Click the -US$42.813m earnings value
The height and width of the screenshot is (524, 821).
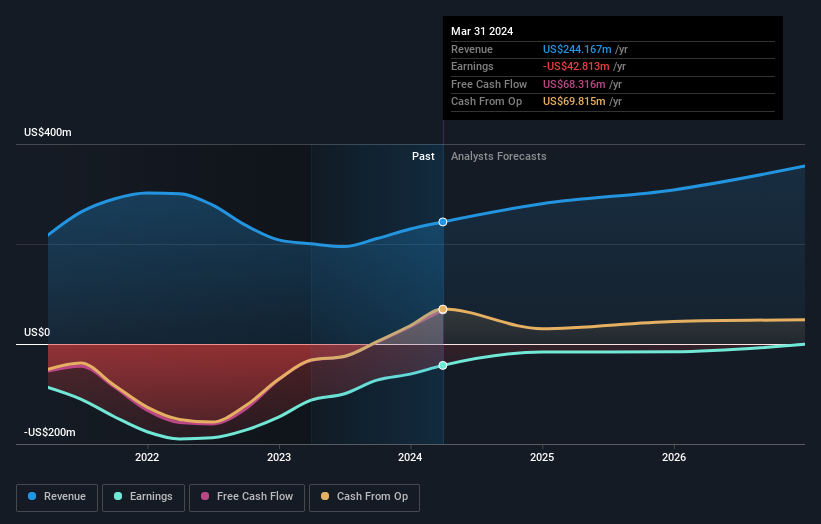(x=576, y=66)
